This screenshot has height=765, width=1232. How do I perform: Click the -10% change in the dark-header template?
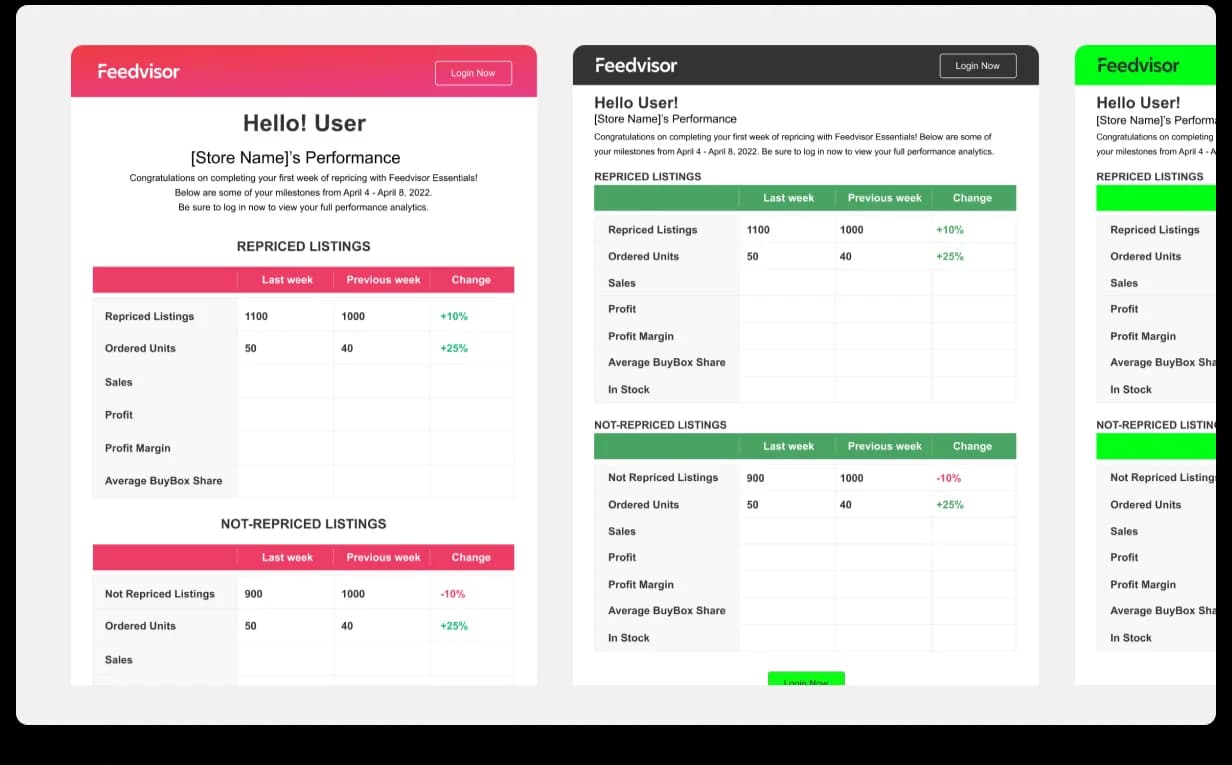pos(949,478)
